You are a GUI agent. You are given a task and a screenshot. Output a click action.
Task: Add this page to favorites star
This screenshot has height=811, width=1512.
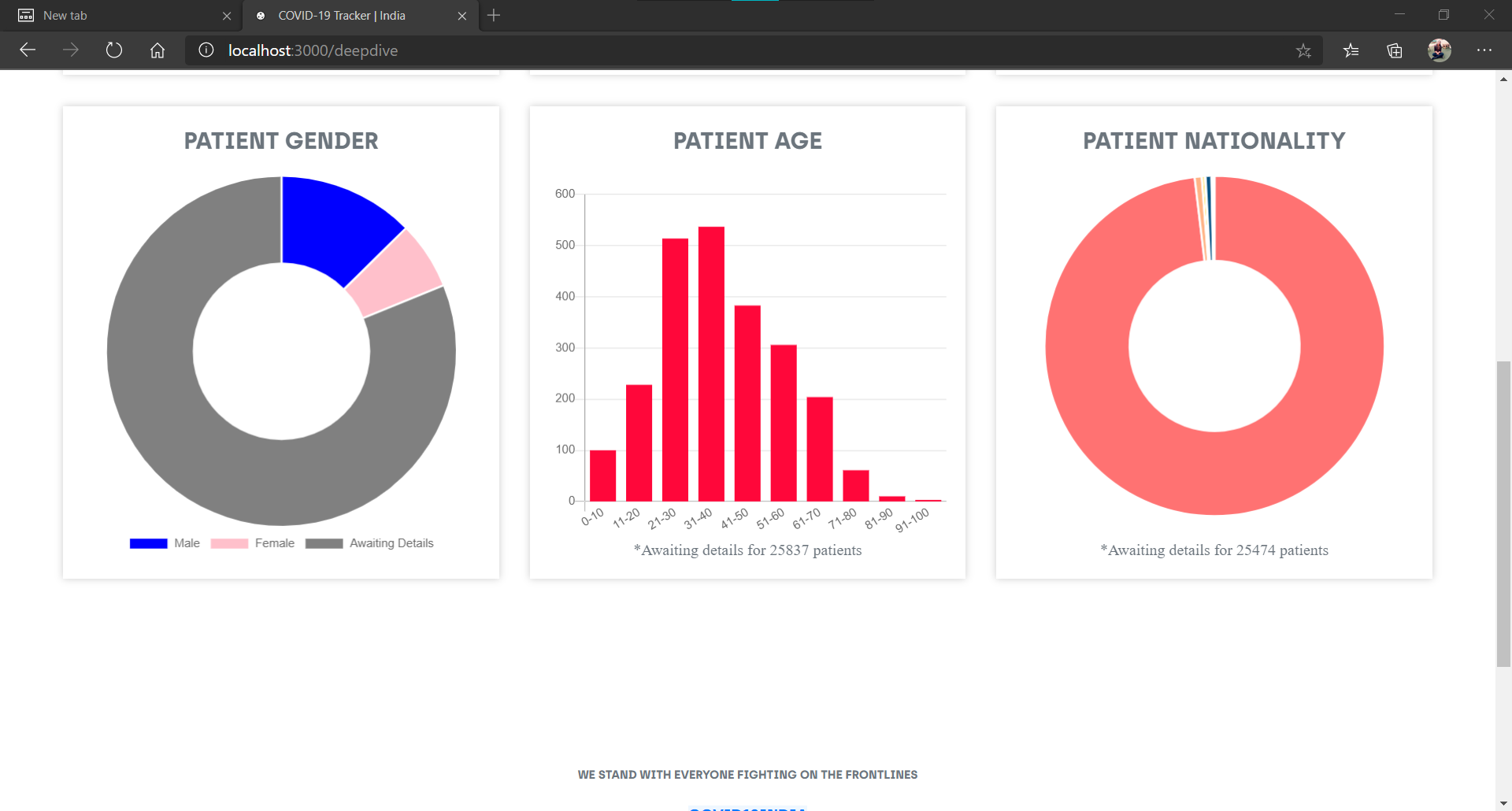[x=1303, y=50]
